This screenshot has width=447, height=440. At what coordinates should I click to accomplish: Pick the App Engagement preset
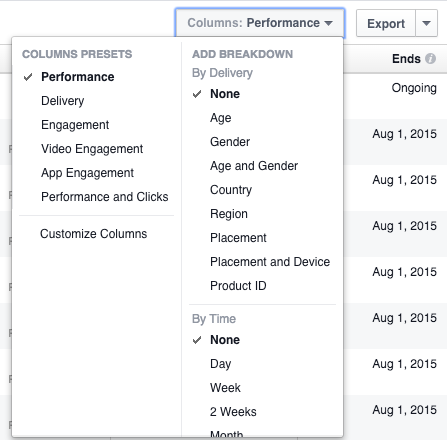(x=87, y=173)
